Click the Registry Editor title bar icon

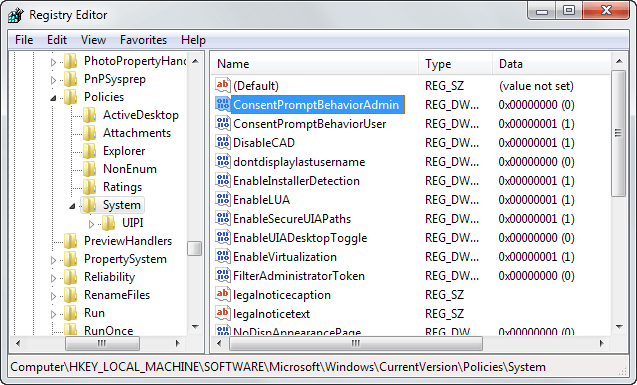click(16, 15)
